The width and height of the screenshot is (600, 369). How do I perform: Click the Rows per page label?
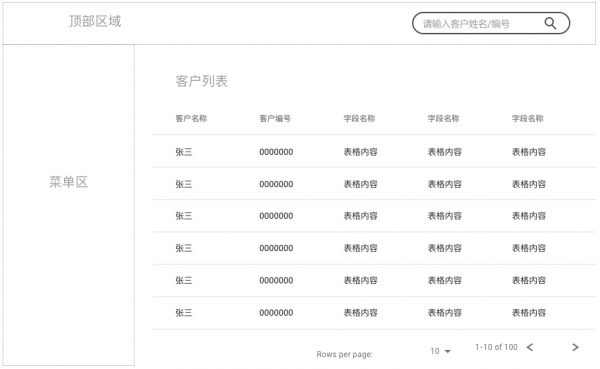pos(344,354)
